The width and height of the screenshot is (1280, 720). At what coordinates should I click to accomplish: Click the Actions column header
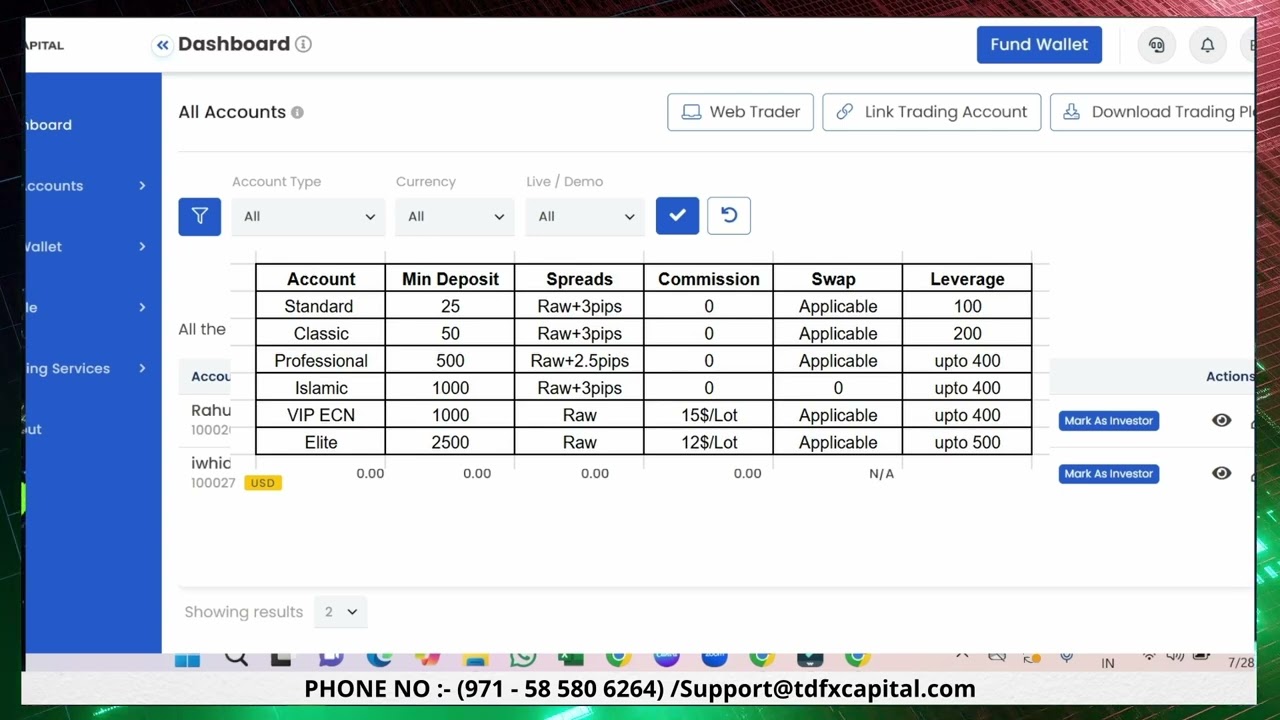click(x=1230, y=377)
